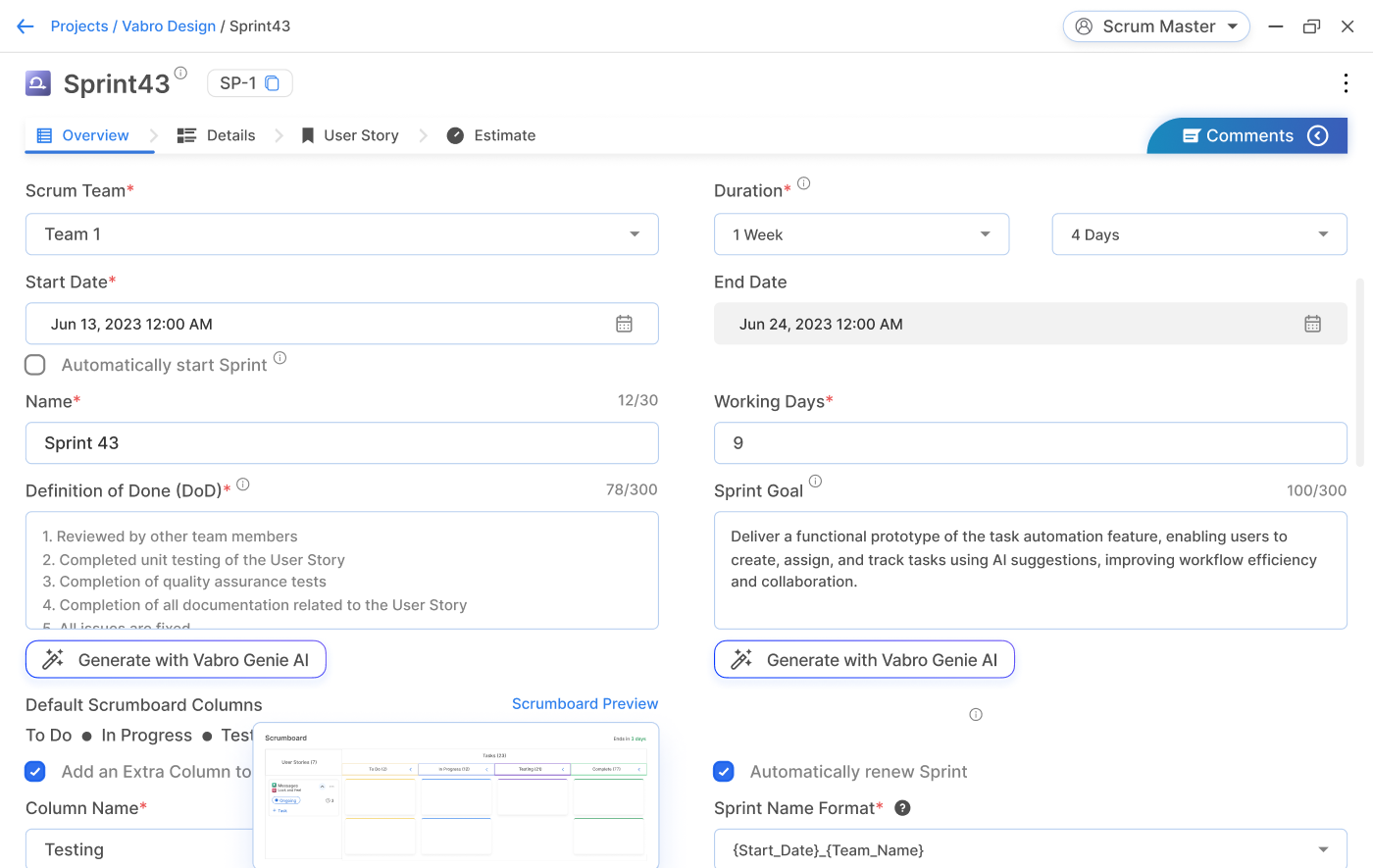Open the Scrumboard Preview link
Image resolution: width=1373 pixels, height=868 pixels.
point(585,704)
